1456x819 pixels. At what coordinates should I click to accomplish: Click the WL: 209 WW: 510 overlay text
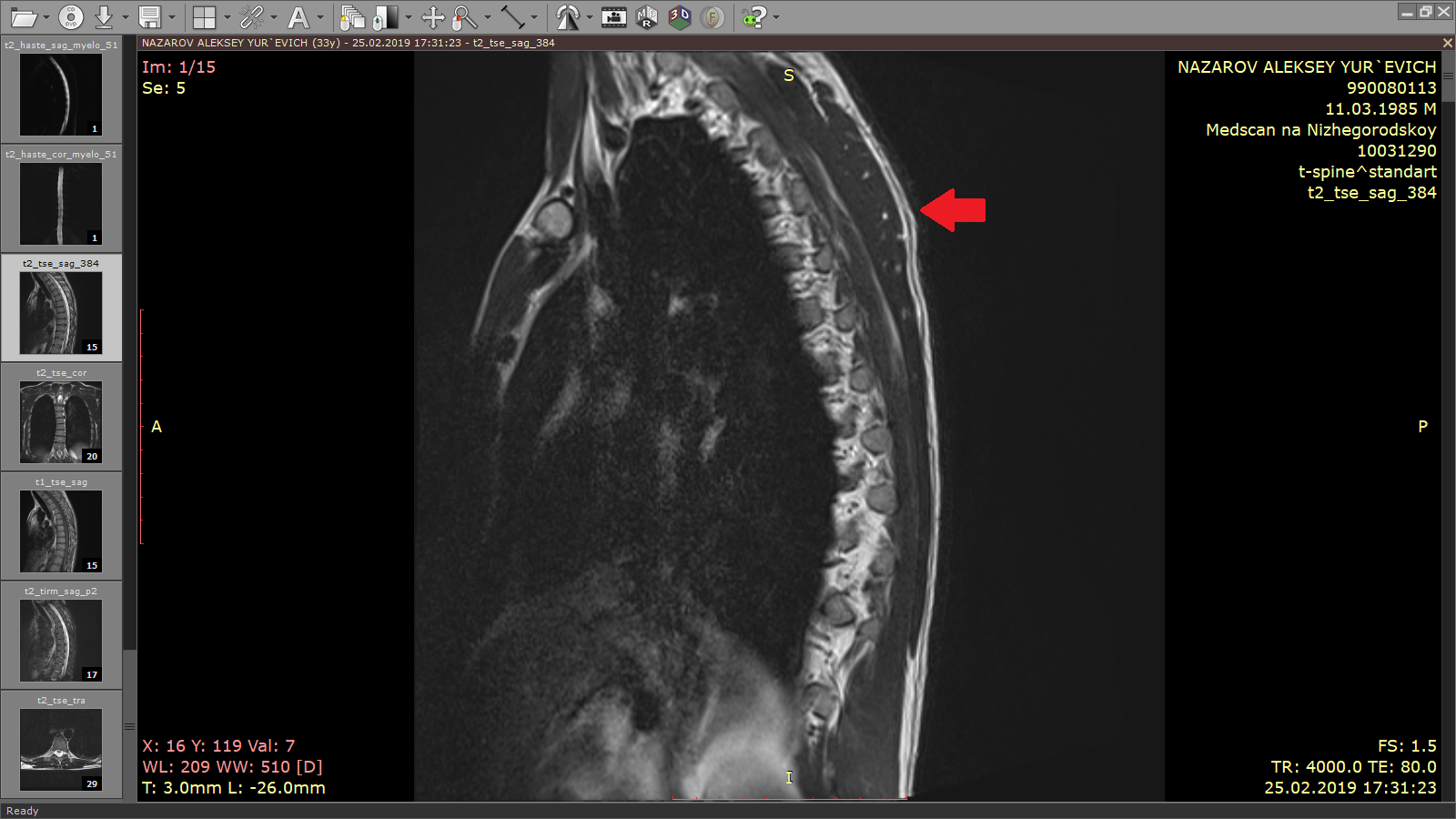[x=232, y=767]
